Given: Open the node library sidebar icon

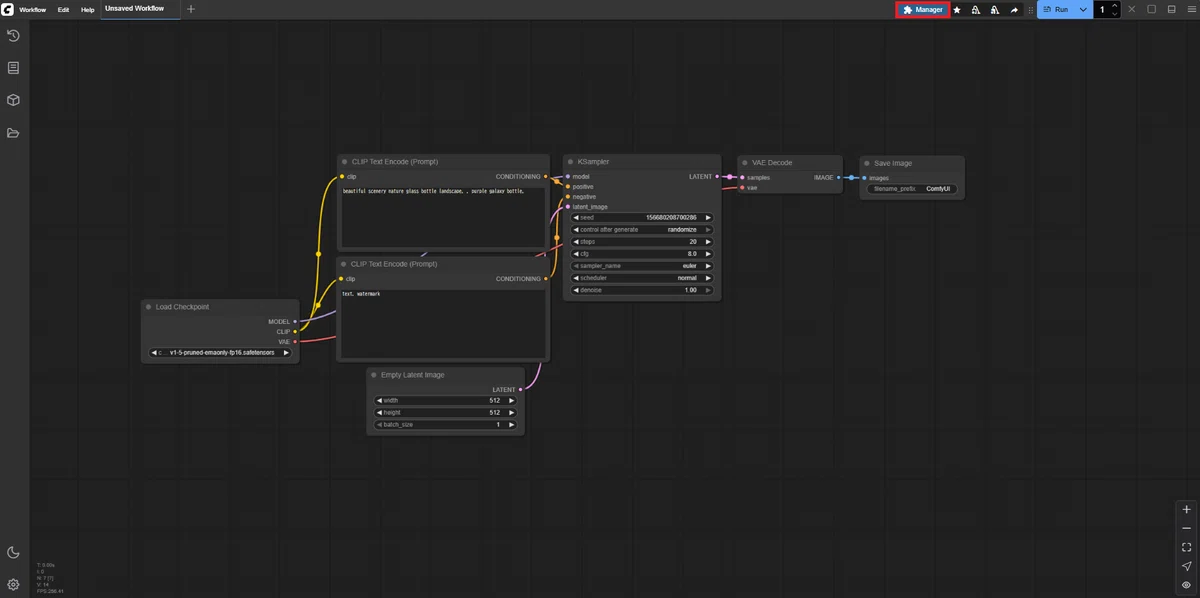Looking at the screenshot, I should pos(13,68).
